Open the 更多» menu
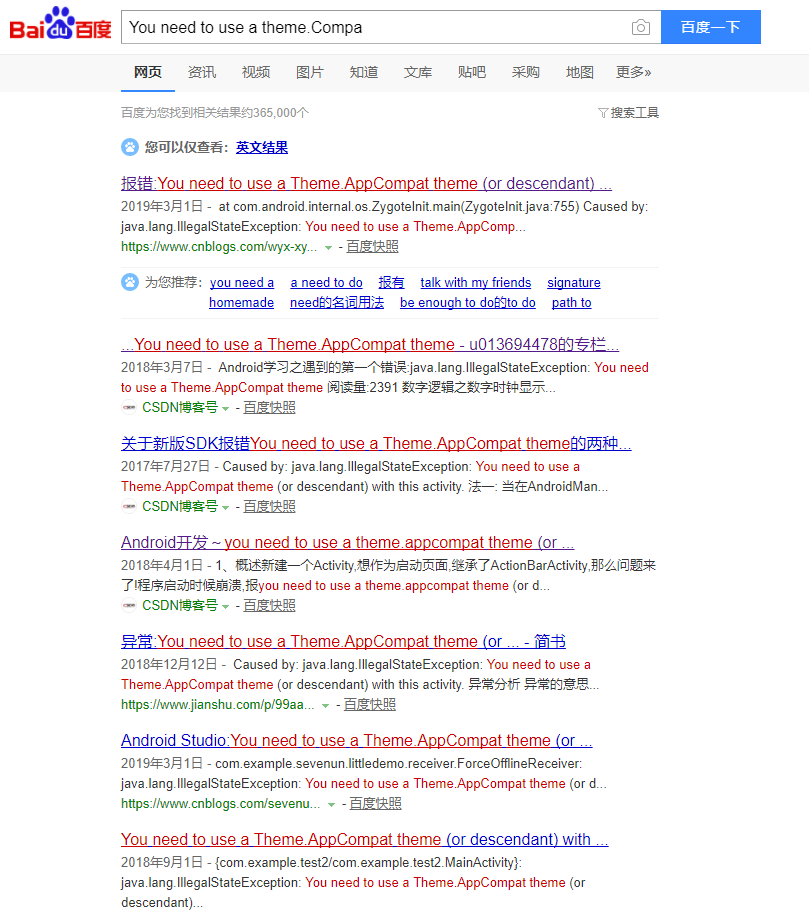This screenshot has height=911, width=809. click(633, 72)
